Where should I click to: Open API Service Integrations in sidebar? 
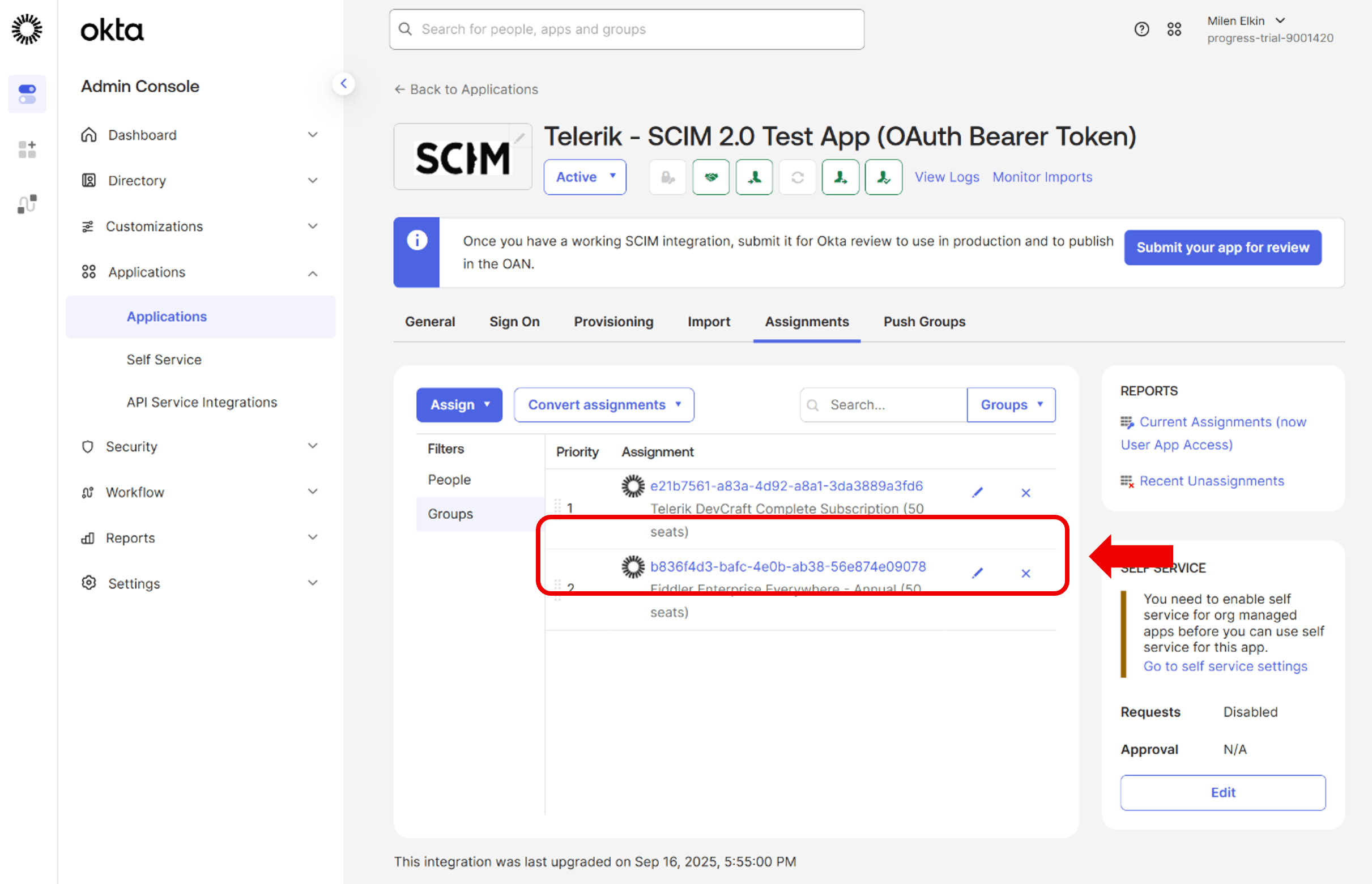pos(202,403)
